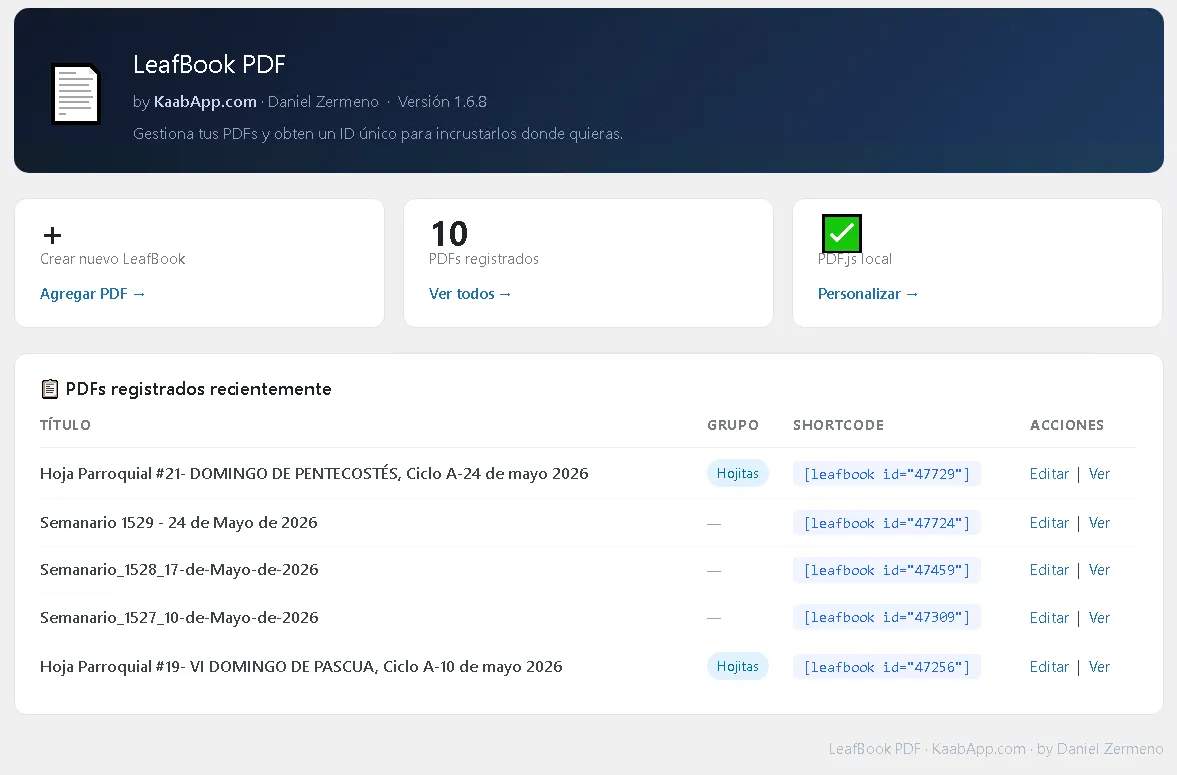Click title Semanario_1527_10-de-Mayo-de-2026
The image size is (1177, 775).
coord(179,617)
